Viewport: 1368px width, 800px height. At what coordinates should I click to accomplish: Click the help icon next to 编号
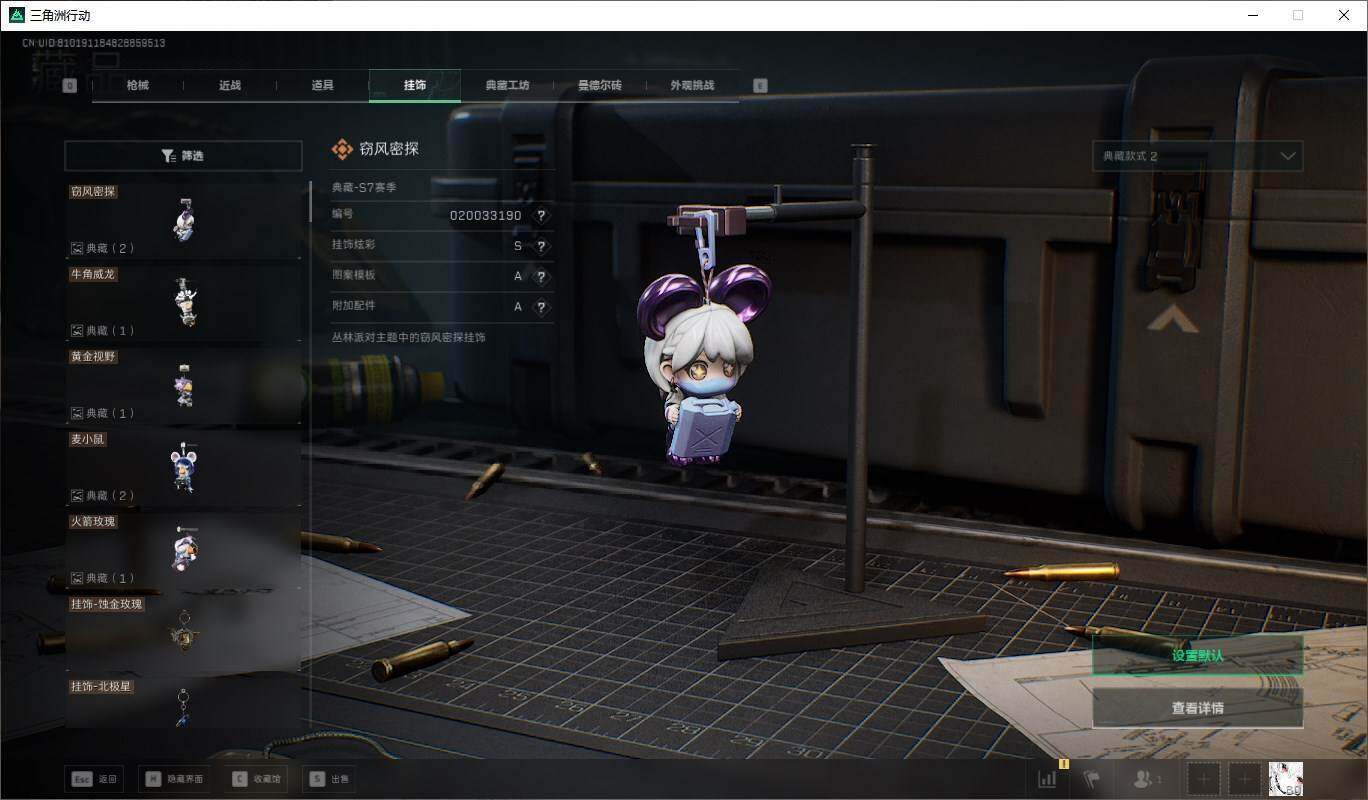541,216
